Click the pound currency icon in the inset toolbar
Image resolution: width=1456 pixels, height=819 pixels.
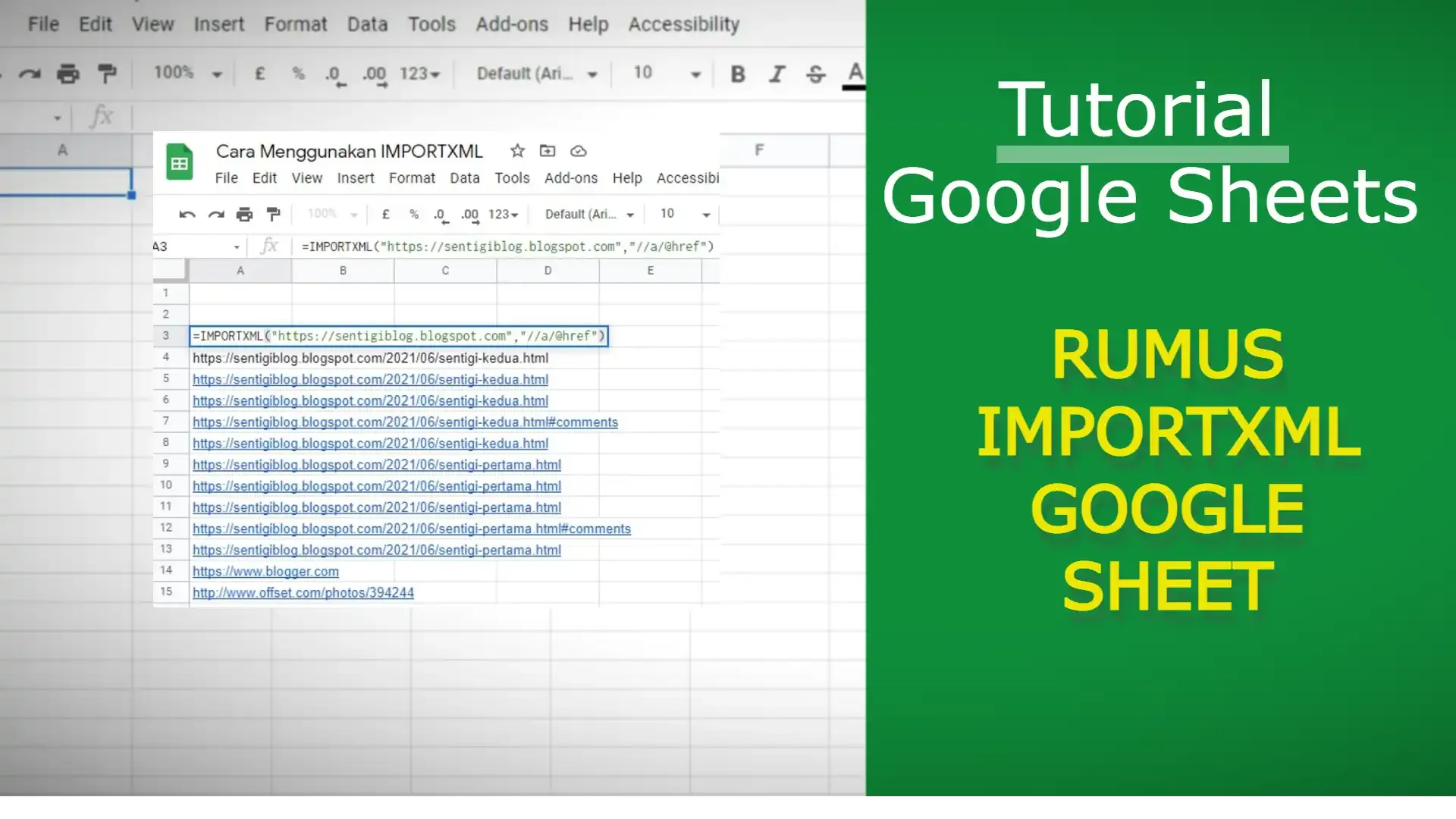(x=385, y=215)
